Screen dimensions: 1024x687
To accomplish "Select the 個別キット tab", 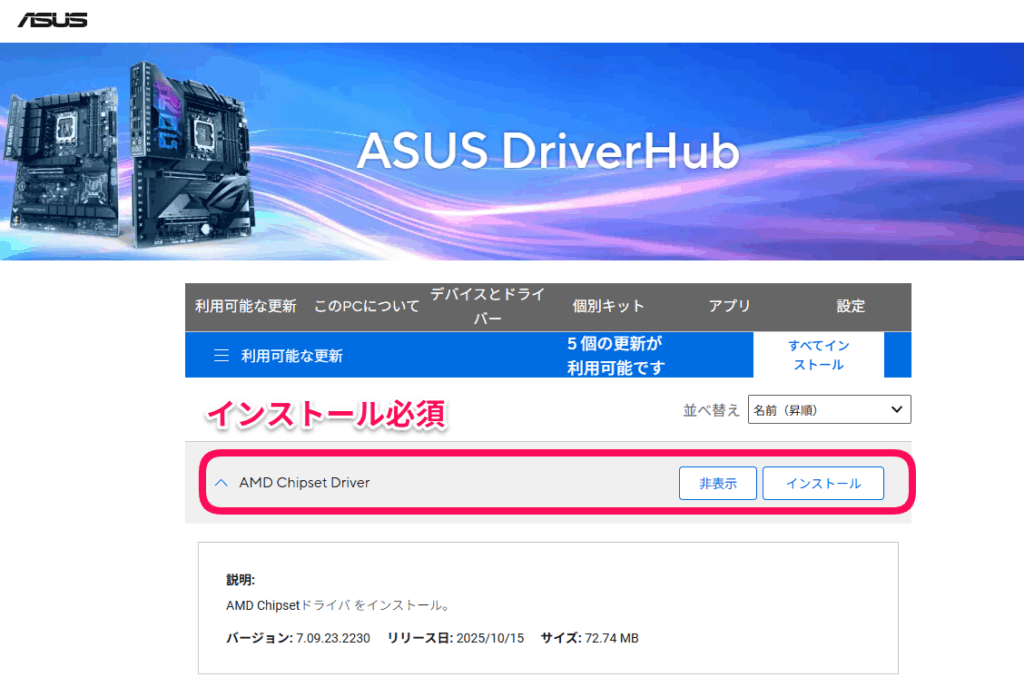I will tap(608, 306).
